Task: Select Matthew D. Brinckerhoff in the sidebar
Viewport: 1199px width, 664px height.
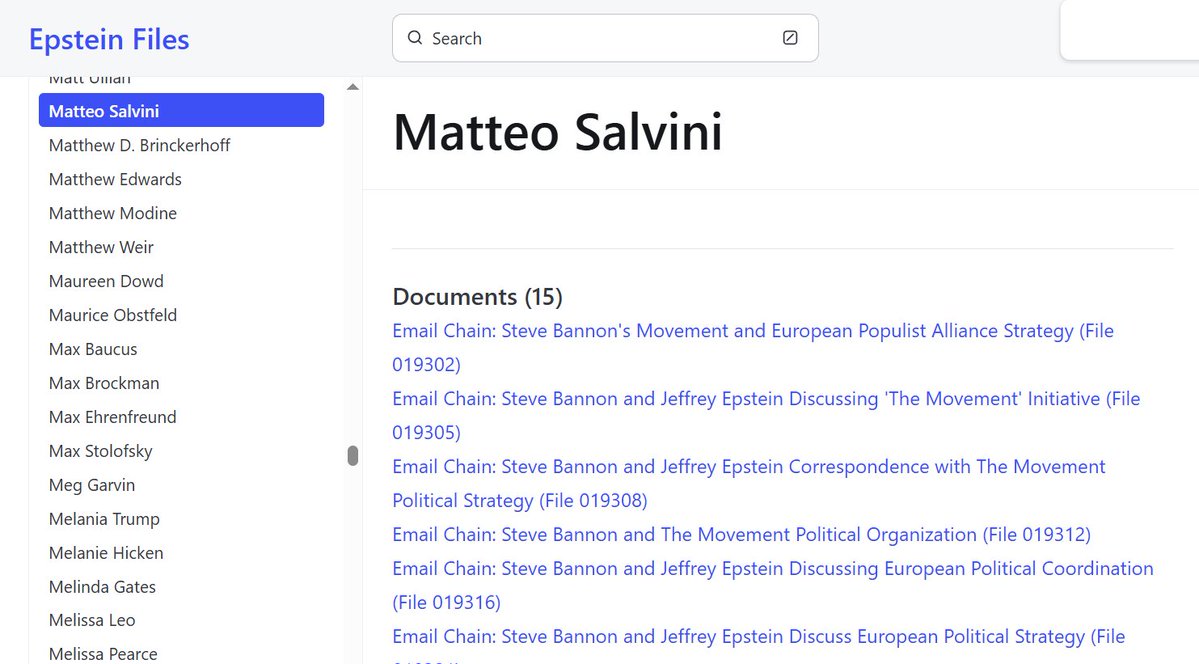Action: tap(139, 145)
